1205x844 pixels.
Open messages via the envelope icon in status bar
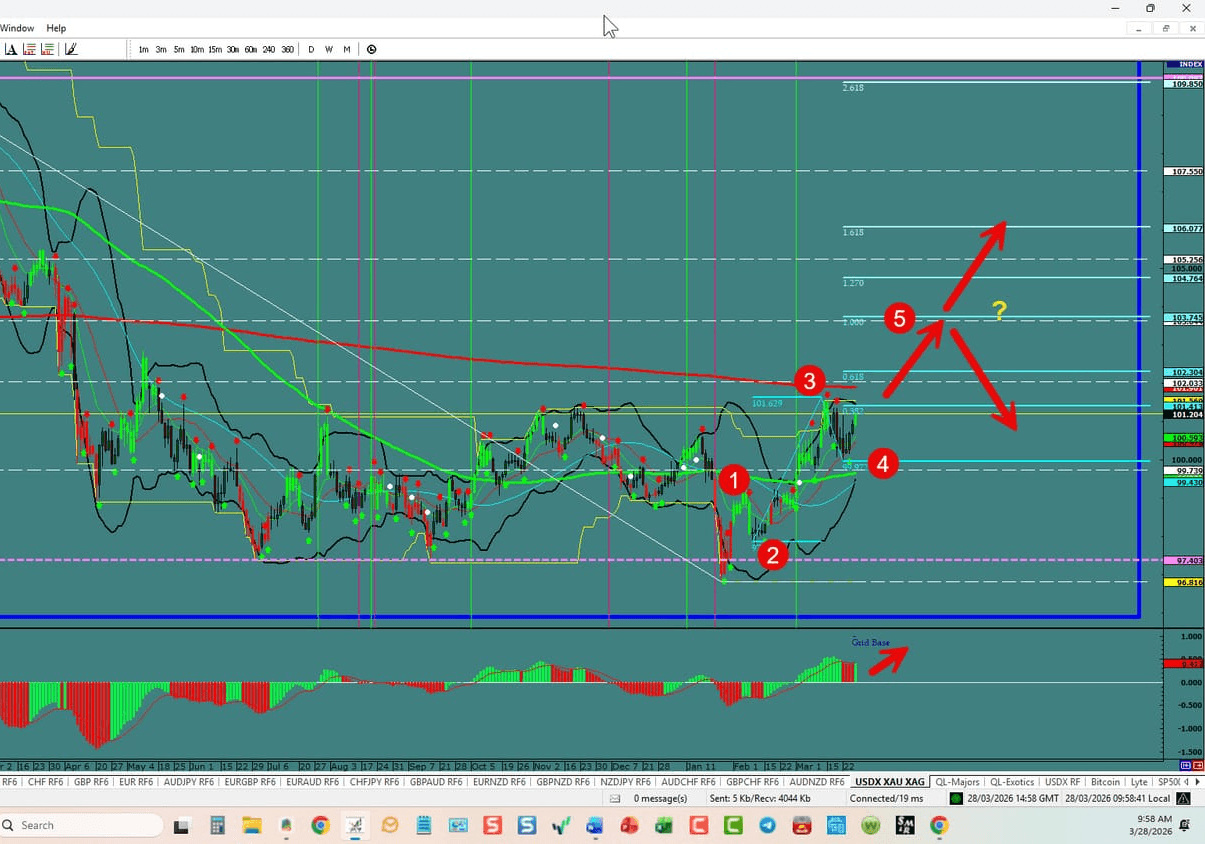click(x=617, y=798)
